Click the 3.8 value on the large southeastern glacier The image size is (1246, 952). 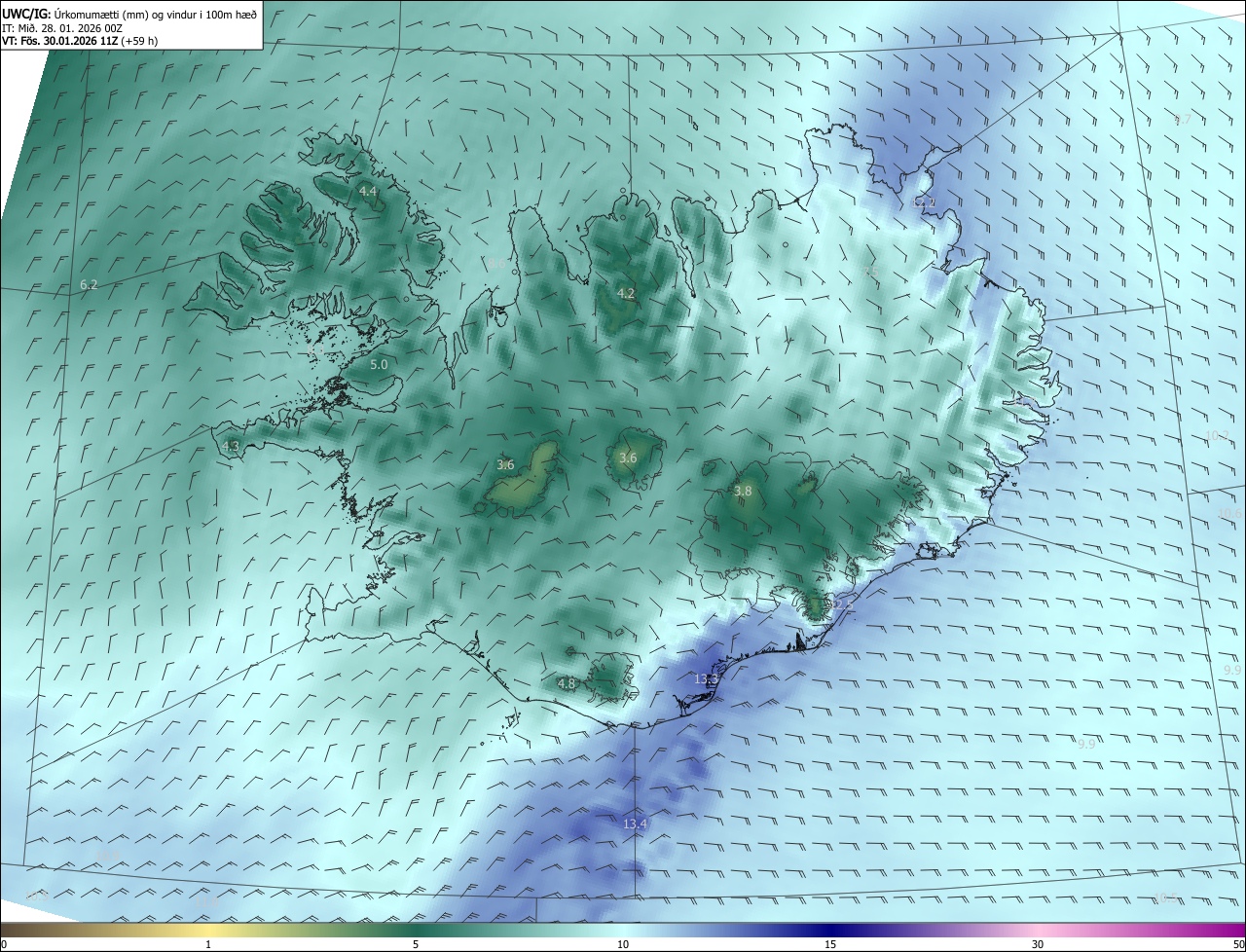pos(743,492)
